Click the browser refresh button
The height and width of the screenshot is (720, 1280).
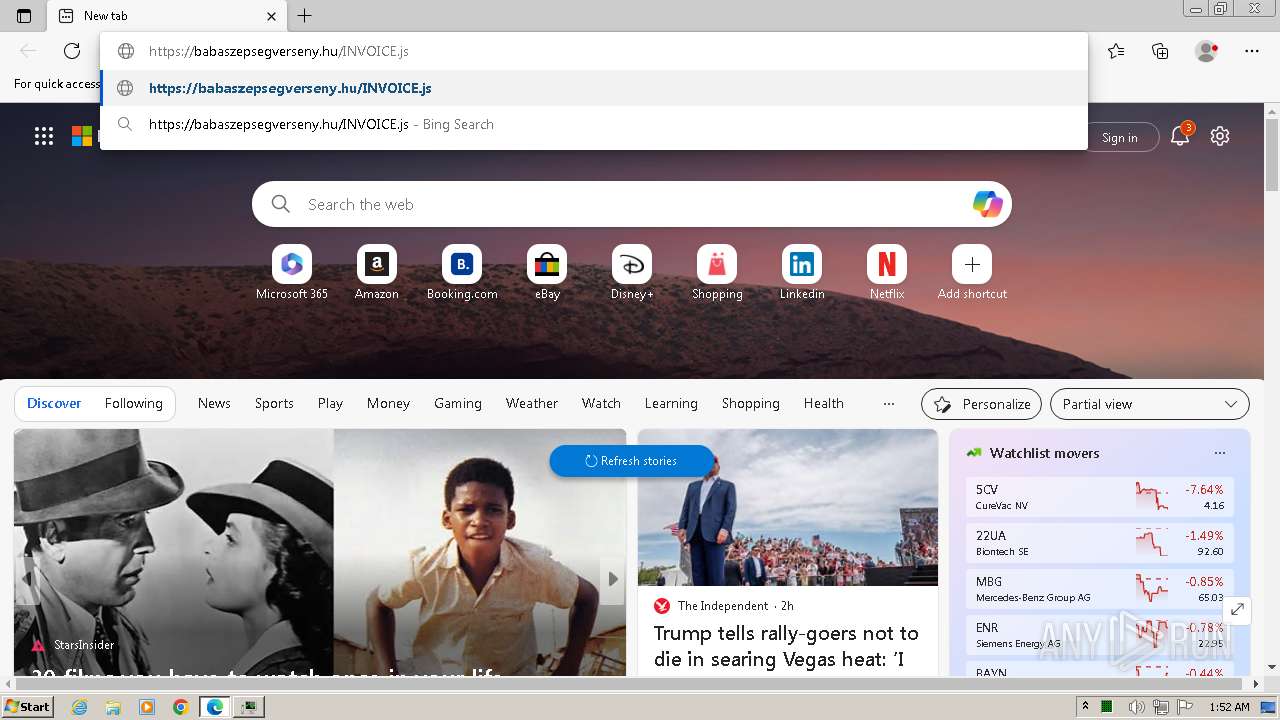72,51
